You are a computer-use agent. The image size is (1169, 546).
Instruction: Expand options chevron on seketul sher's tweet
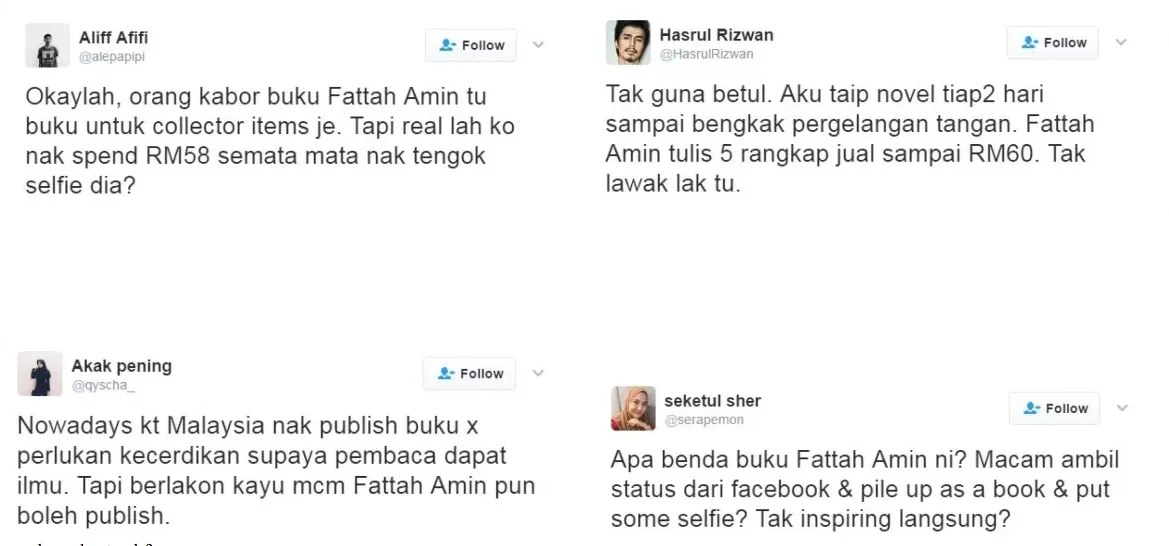point(1122,407)
